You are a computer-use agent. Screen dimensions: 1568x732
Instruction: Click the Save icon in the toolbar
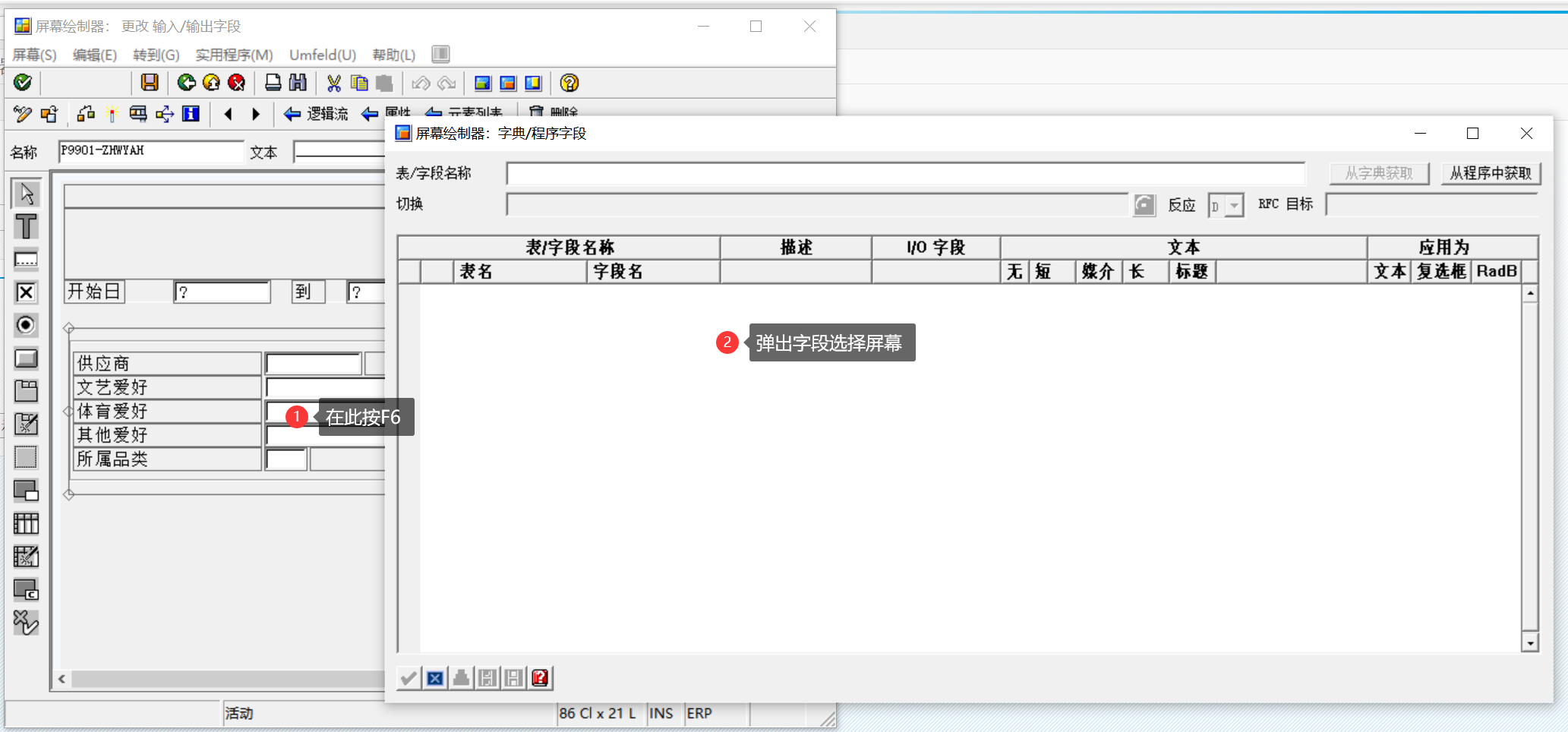click(150, 83)
